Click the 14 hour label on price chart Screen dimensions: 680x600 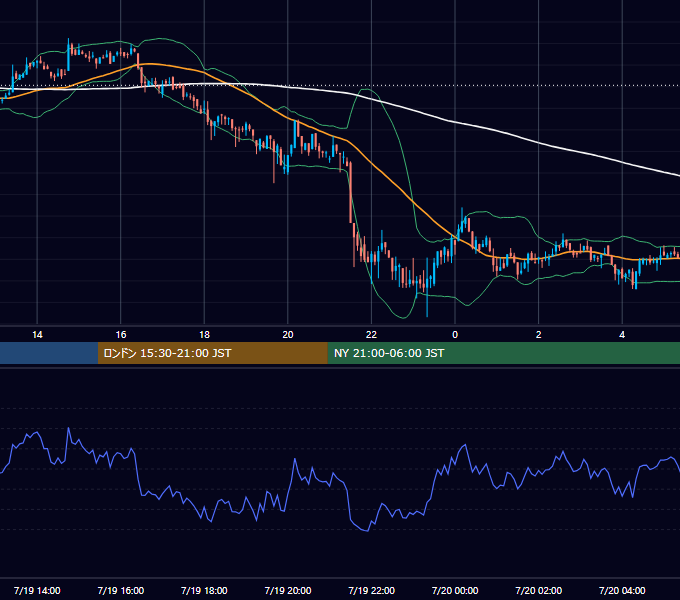37,335
